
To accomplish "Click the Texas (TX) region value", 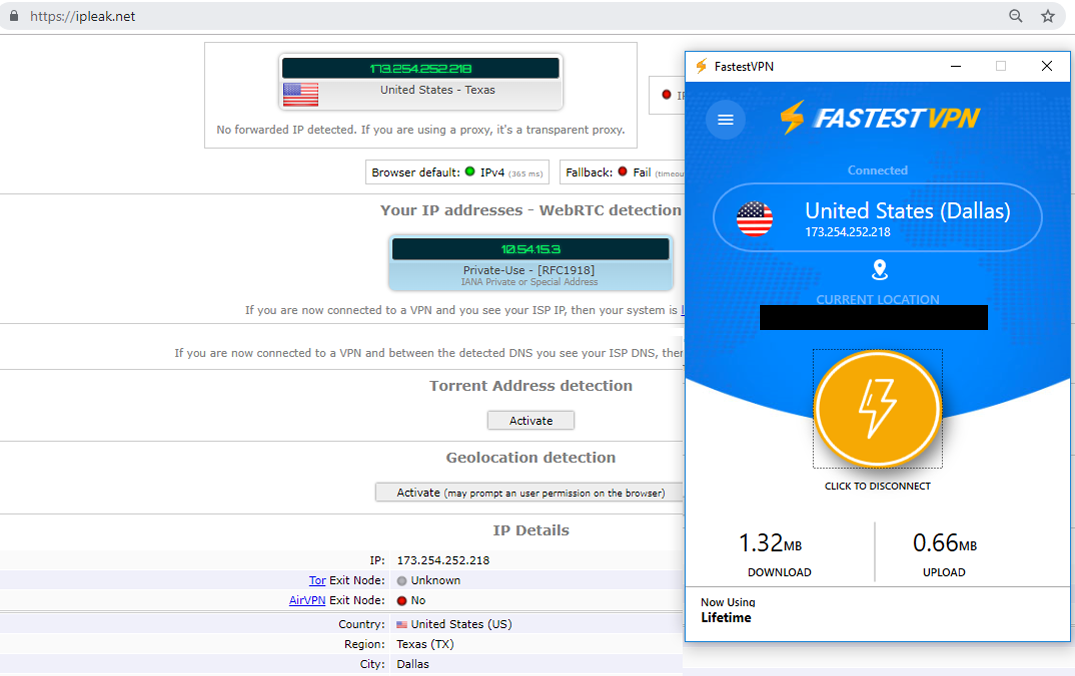I will pos(425,644).
